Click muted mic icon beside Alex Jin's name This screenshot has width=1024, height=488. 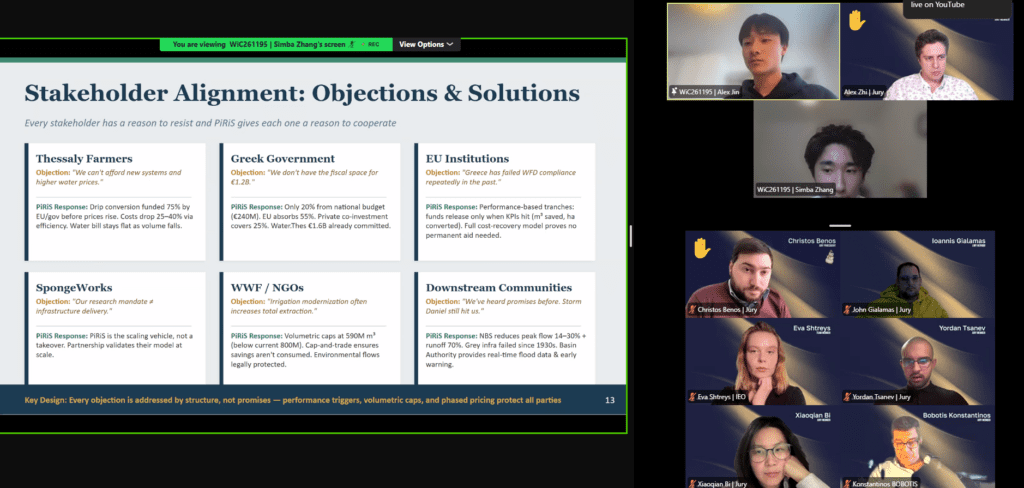click(674, 91)
